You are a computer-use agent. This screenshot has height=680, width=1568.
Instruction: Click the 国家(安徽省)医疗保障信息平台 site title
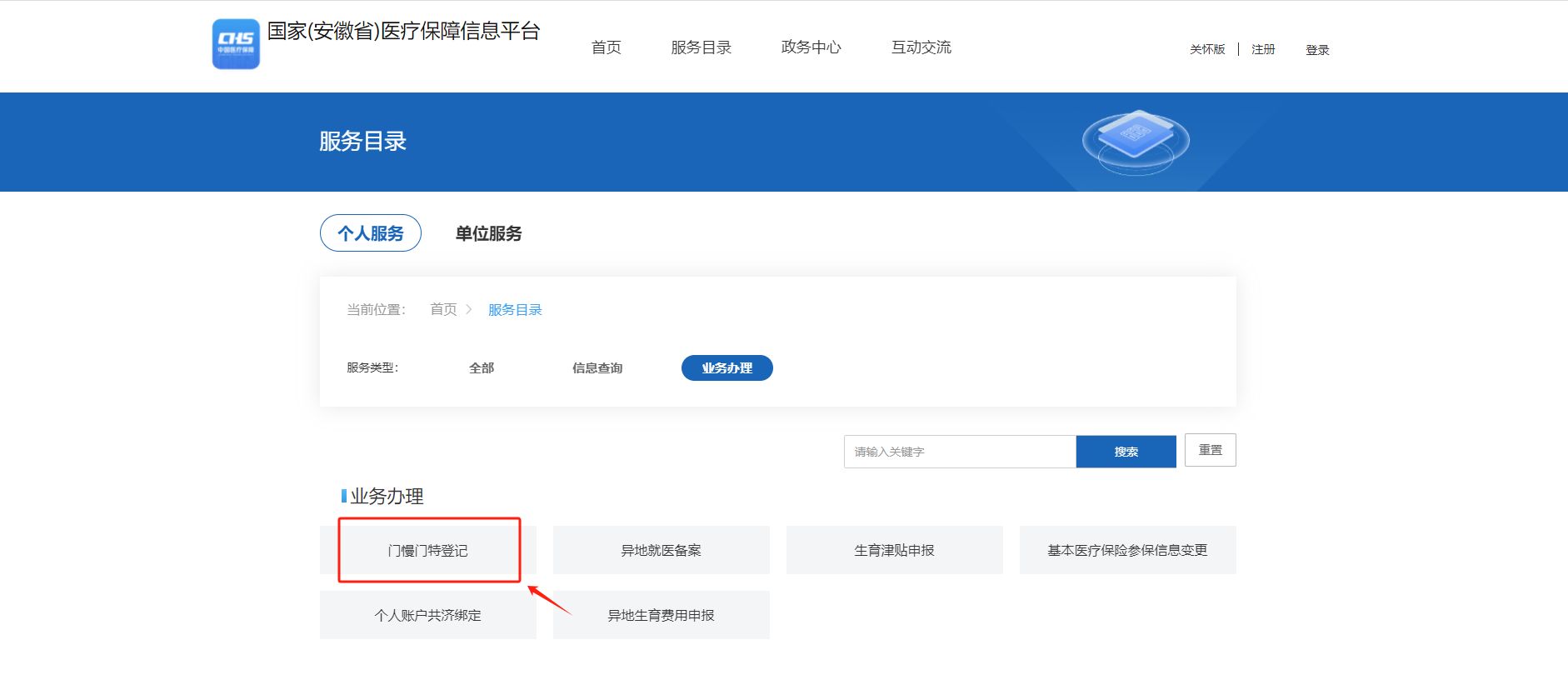tap(404, 31)
